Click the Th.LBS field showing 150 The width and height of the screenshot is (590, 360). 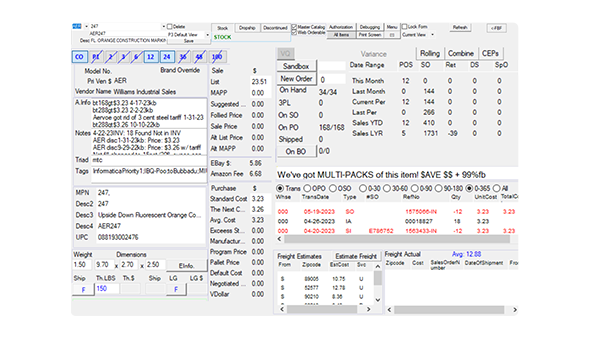tap(107, 289)
